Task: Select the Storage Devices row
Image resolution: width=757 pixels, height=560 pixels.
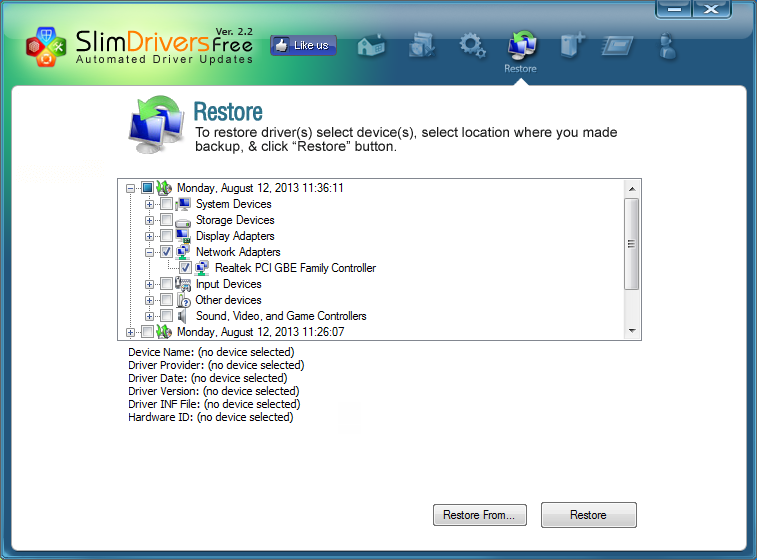Action: [x=235, y=220]
